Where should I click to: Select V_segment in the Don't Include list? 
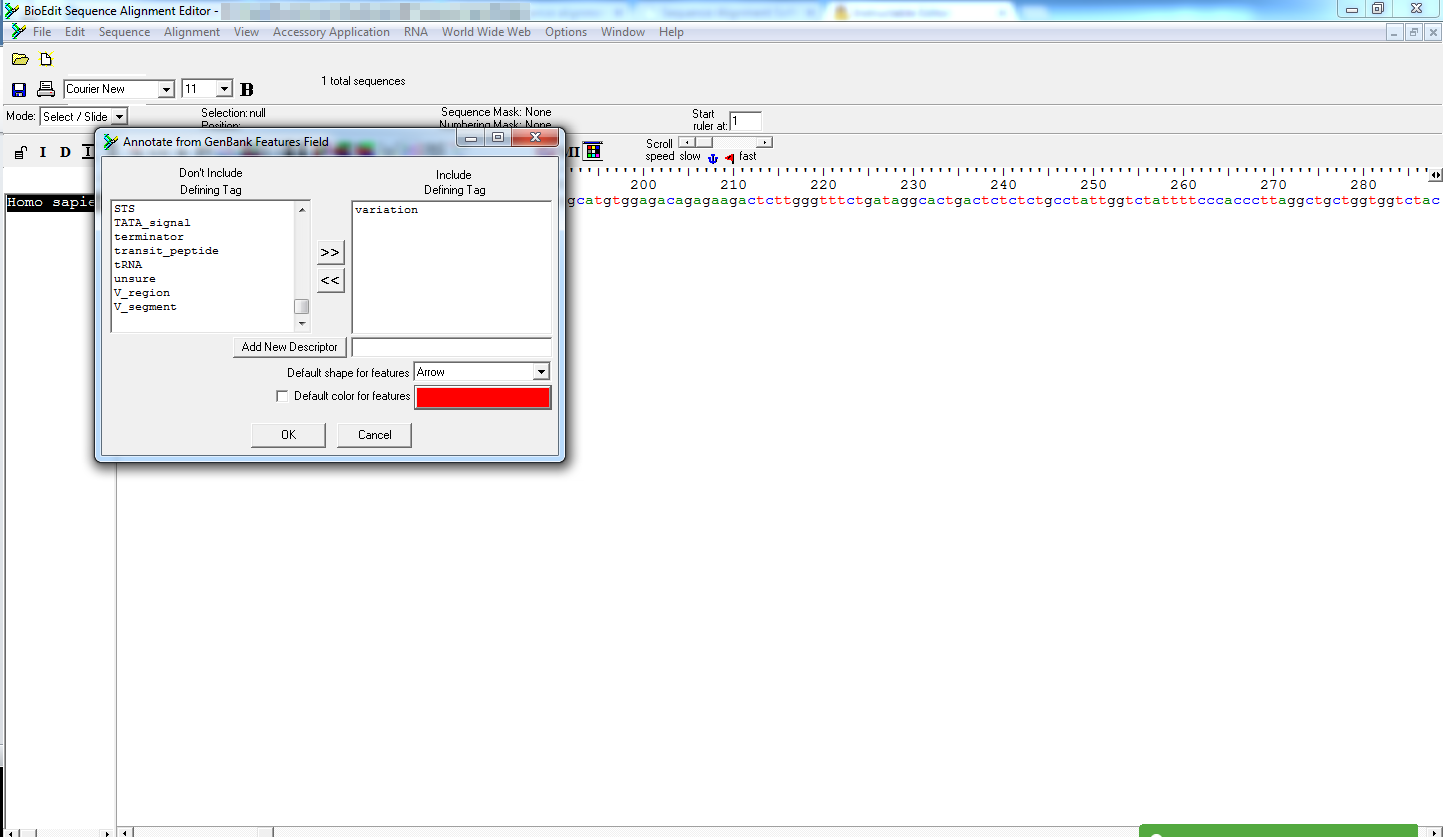pyautogui.click(x=145, y=307)
